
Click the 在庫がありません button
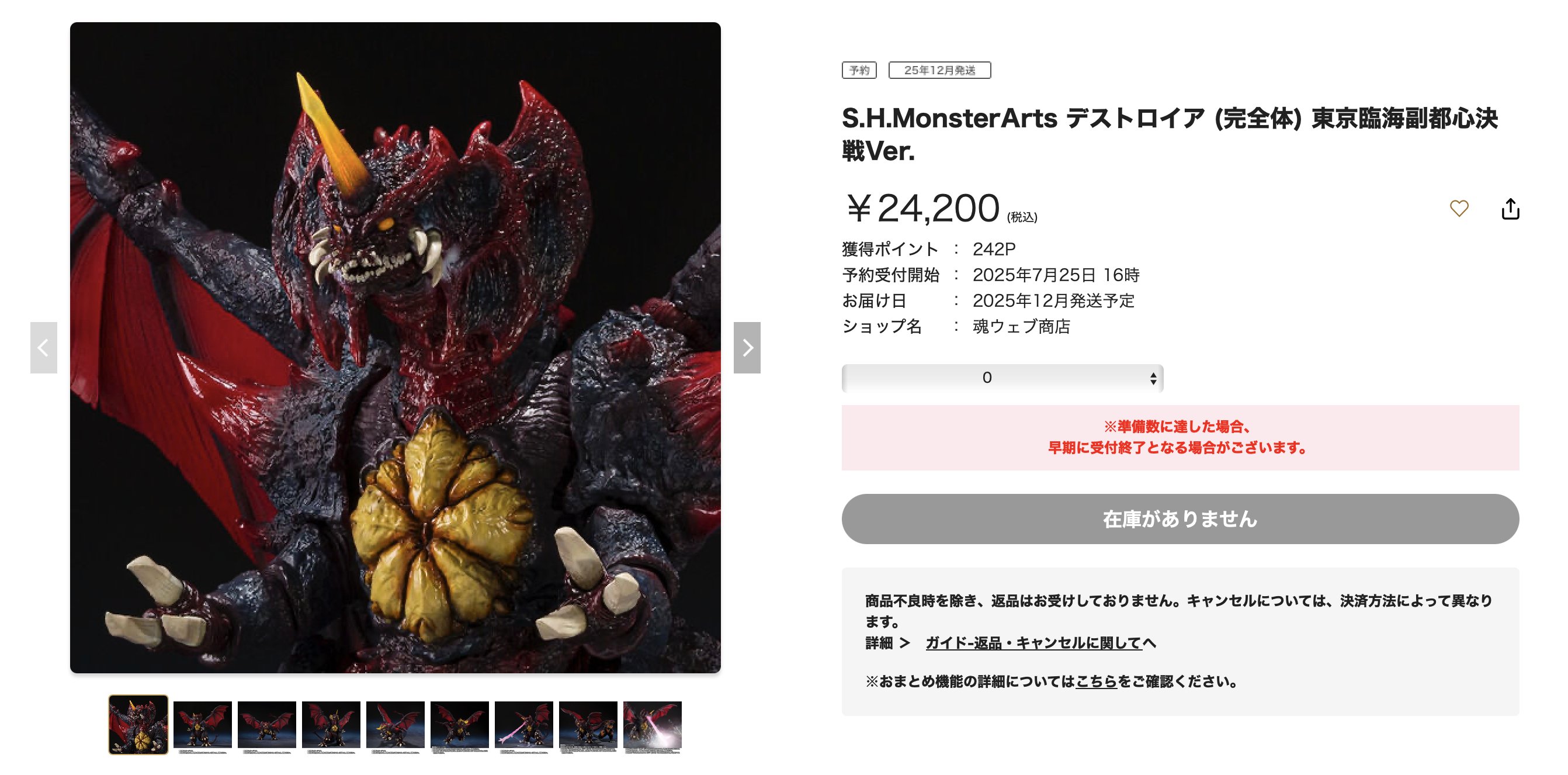pos(1180,518)
